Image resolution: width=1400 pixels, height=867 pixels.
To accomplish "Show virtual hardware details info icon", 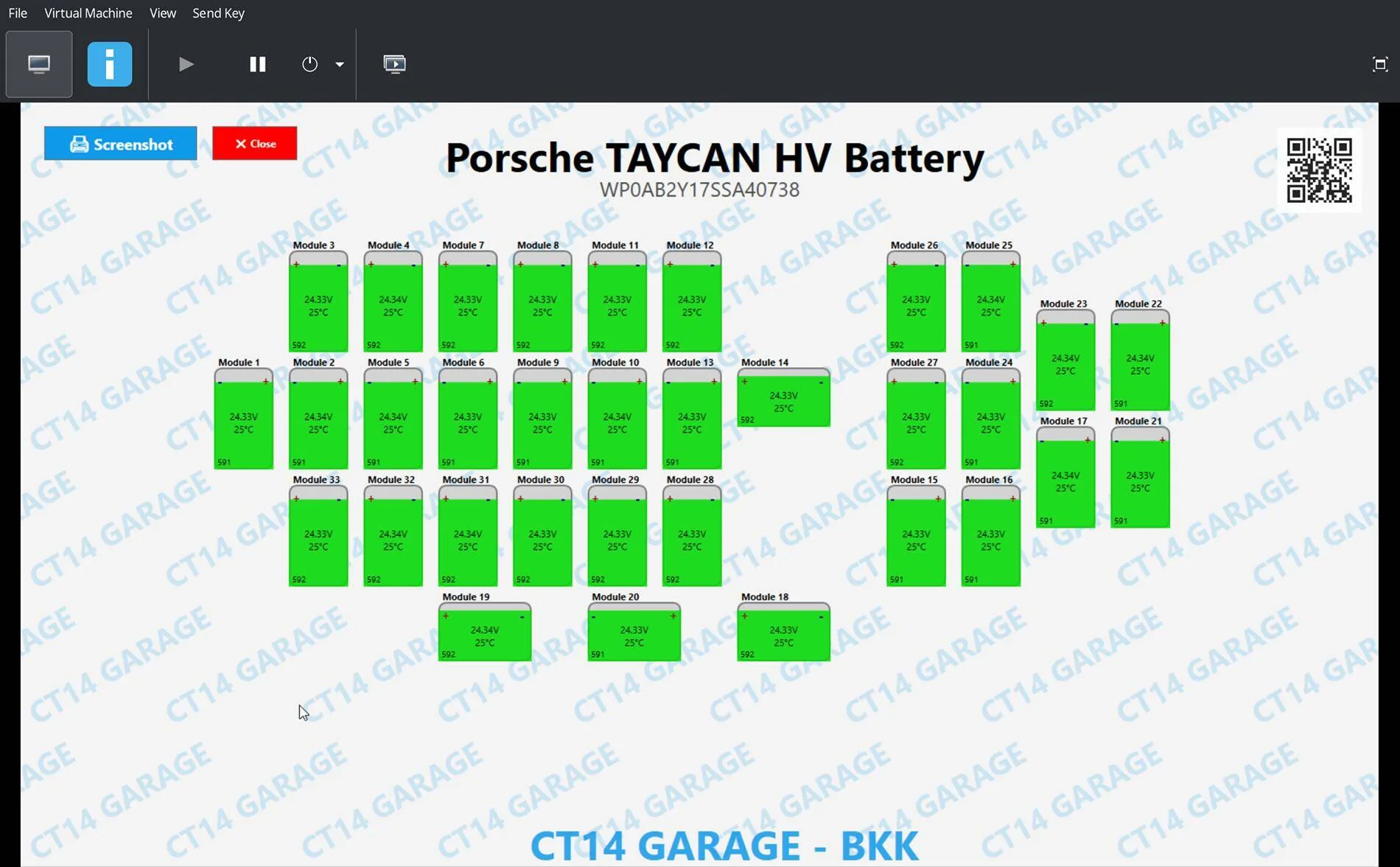I will 110,64.
